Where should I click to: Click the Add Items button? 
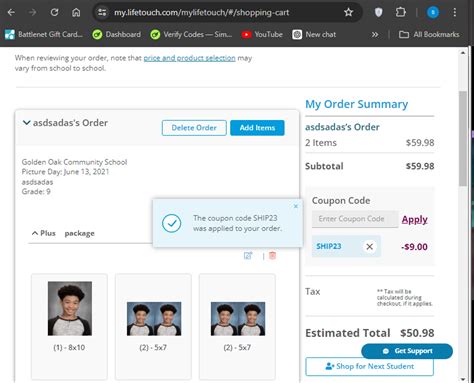coord(257,128)
